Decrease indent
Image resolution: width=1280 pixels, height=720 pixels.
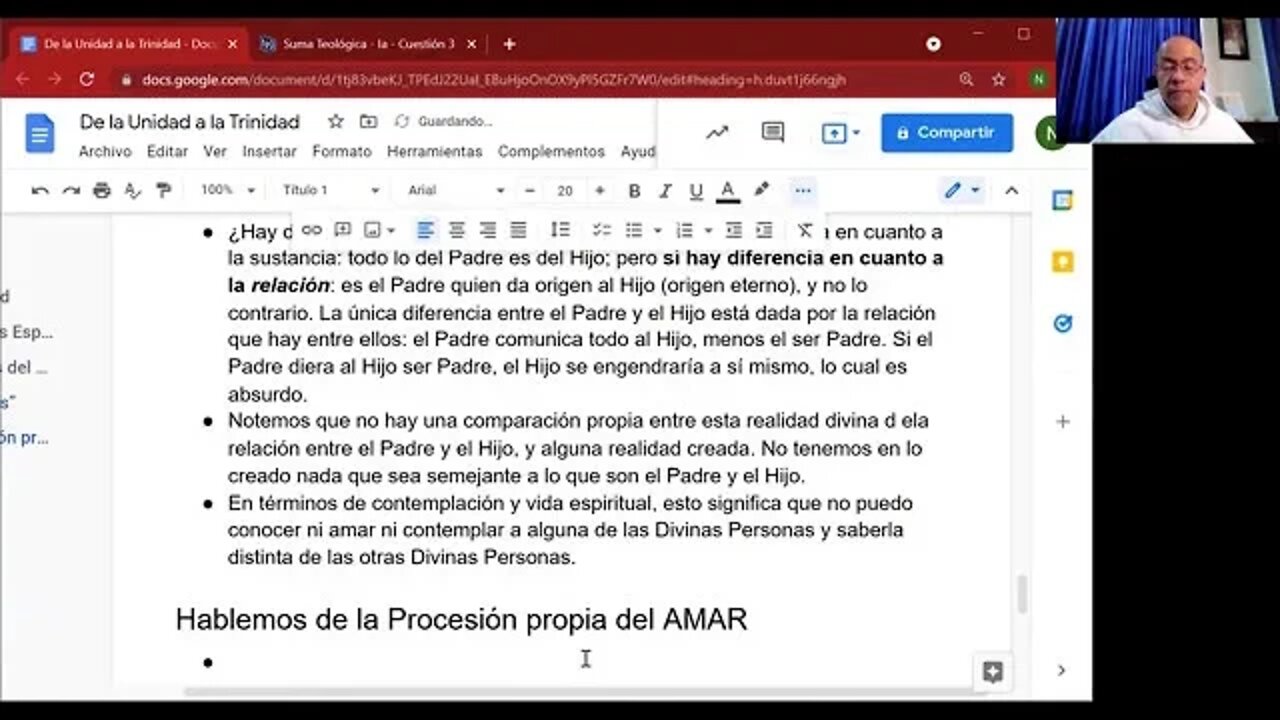pos(734,230)
